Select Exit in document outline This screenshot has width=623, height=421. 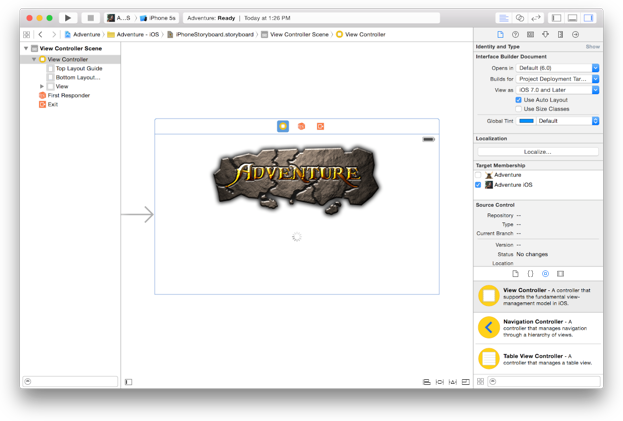point(48,104)
